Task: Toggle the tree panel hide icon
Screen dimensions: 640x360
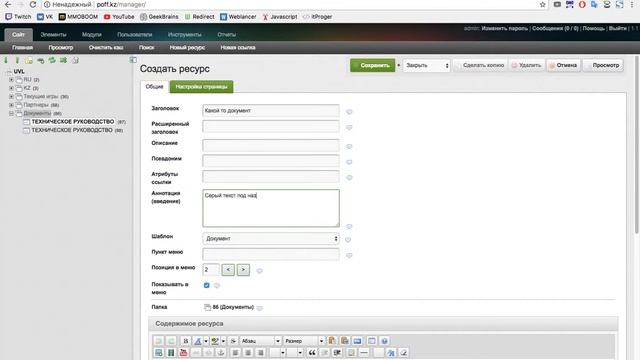Action: tap(133, 60)
